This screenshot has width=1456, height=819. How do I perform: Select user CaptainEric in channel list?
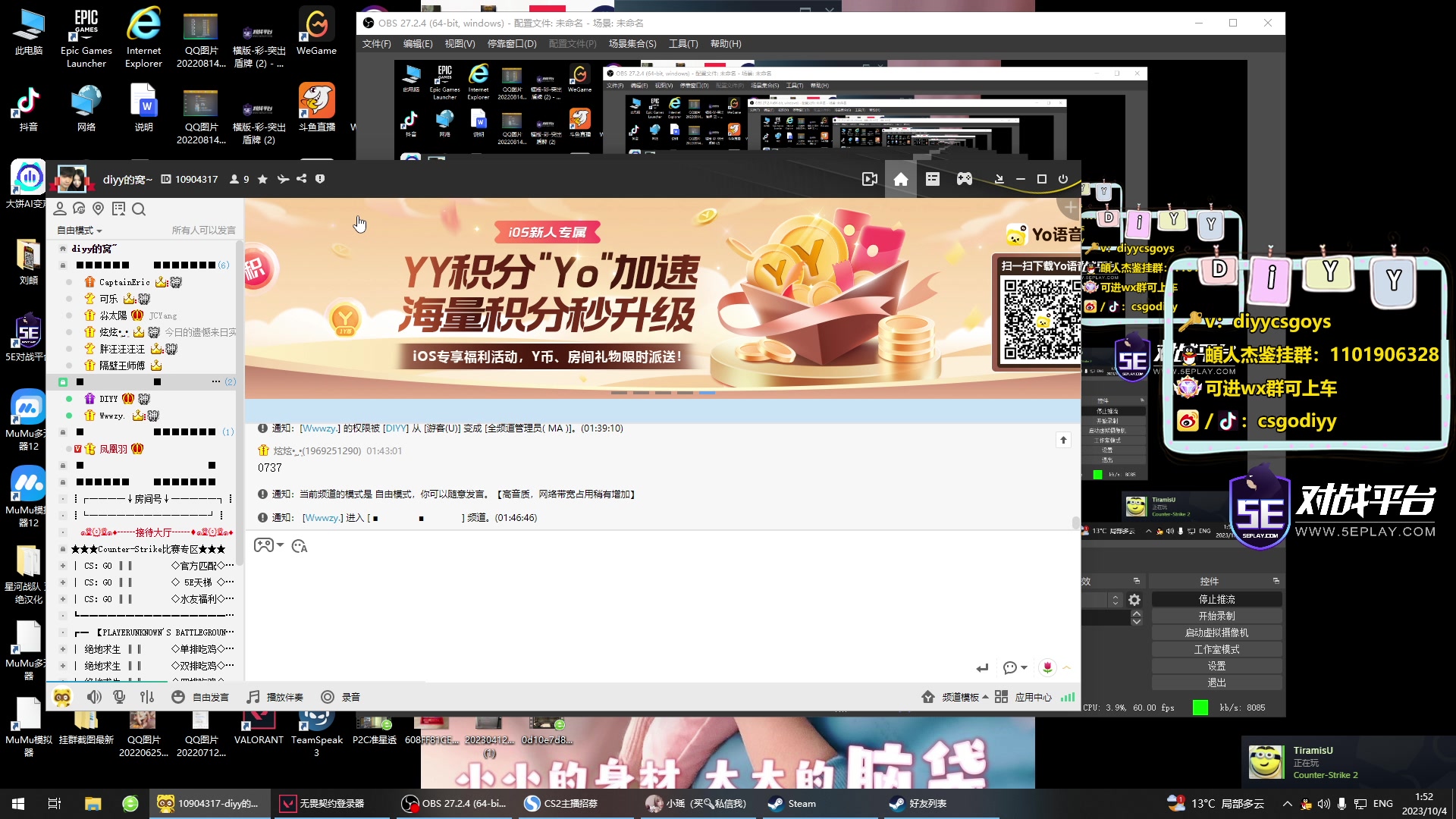click(x=124, y=282)
